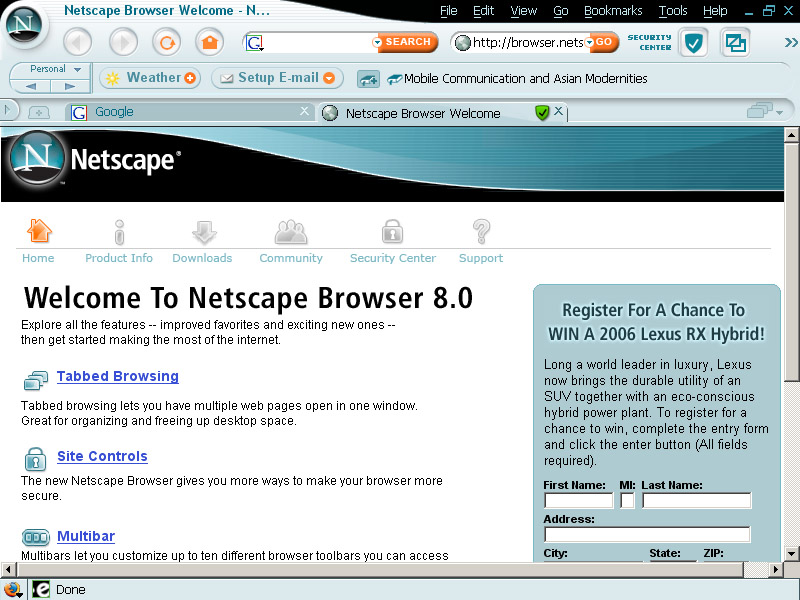Click the Support question mark icon
The image size is (800, 600).
coord(481,233)
